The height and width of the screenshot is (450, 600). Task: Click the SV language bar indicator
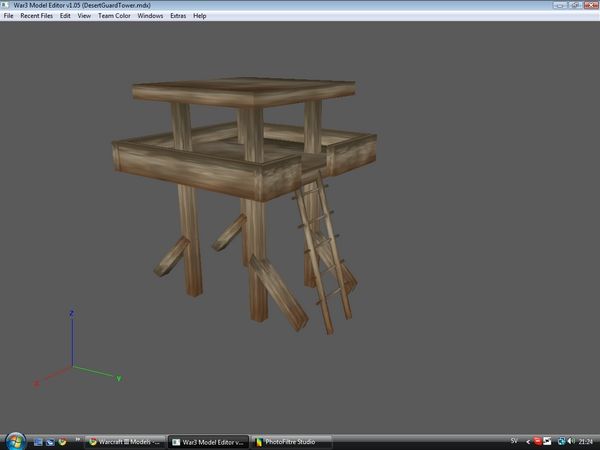pos(514,441)
